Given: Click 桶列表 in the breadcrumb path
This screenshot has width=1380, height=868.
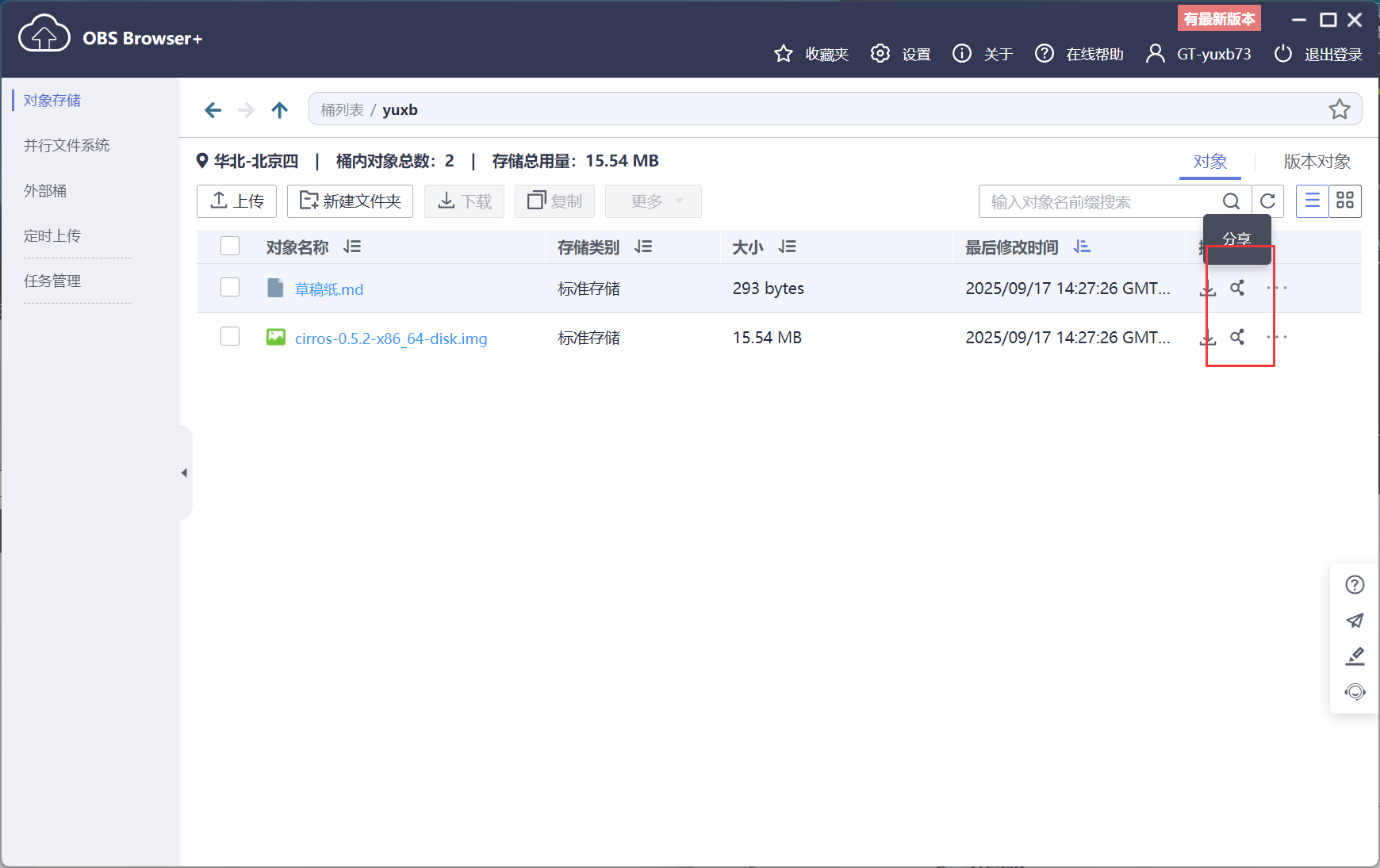Looking at the screenshot, I should pyautogui.click(x=342, y=110).
